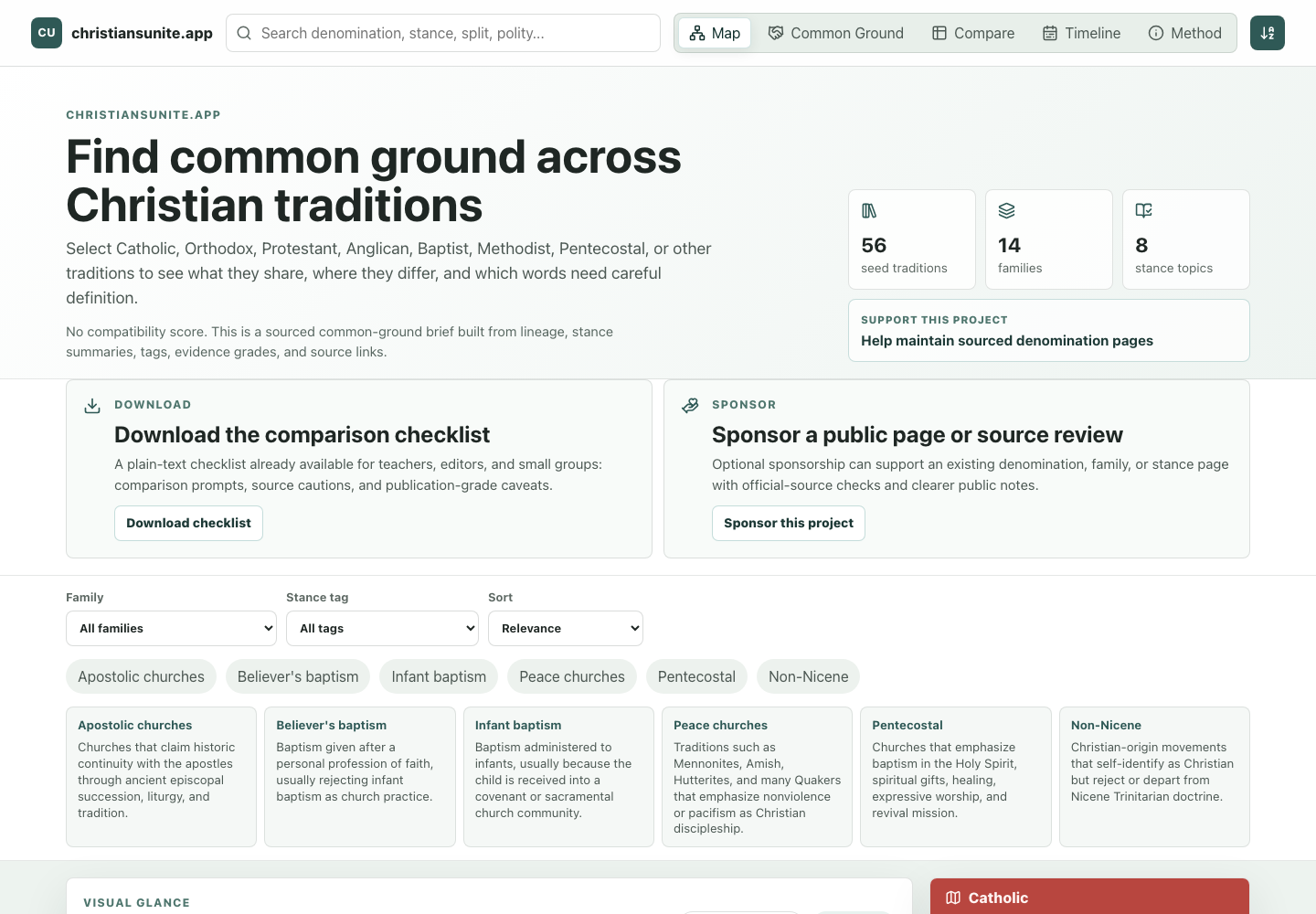Select the Apostolic churches definition card
This screenshot has width=1316, height=914.
[x=161, y=777]
